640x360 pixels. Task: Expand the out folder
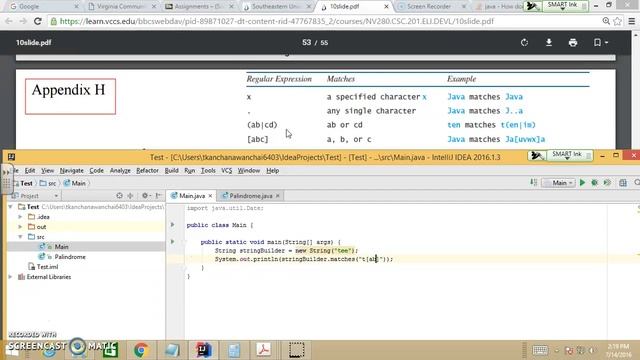click(20, 227)
